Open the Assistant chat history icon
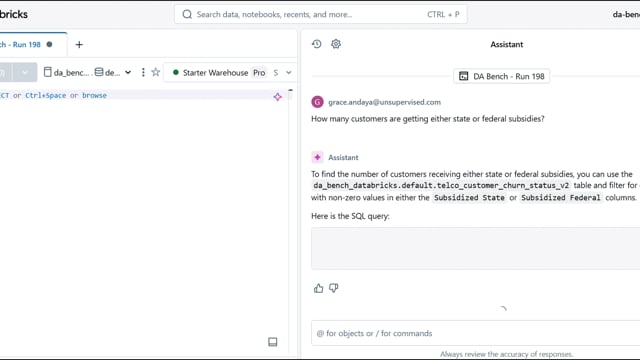Screen dimensions: 640x360 [317, 44]
